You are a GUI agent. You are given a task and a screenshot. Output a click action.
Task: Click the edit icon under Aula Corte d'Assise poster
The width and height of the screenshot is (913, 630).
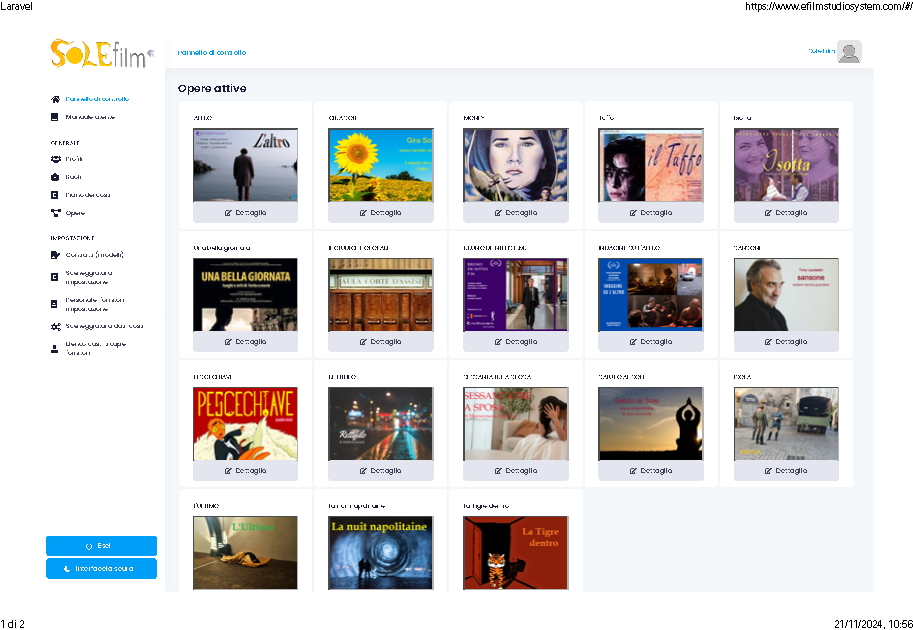coord(364,342)
